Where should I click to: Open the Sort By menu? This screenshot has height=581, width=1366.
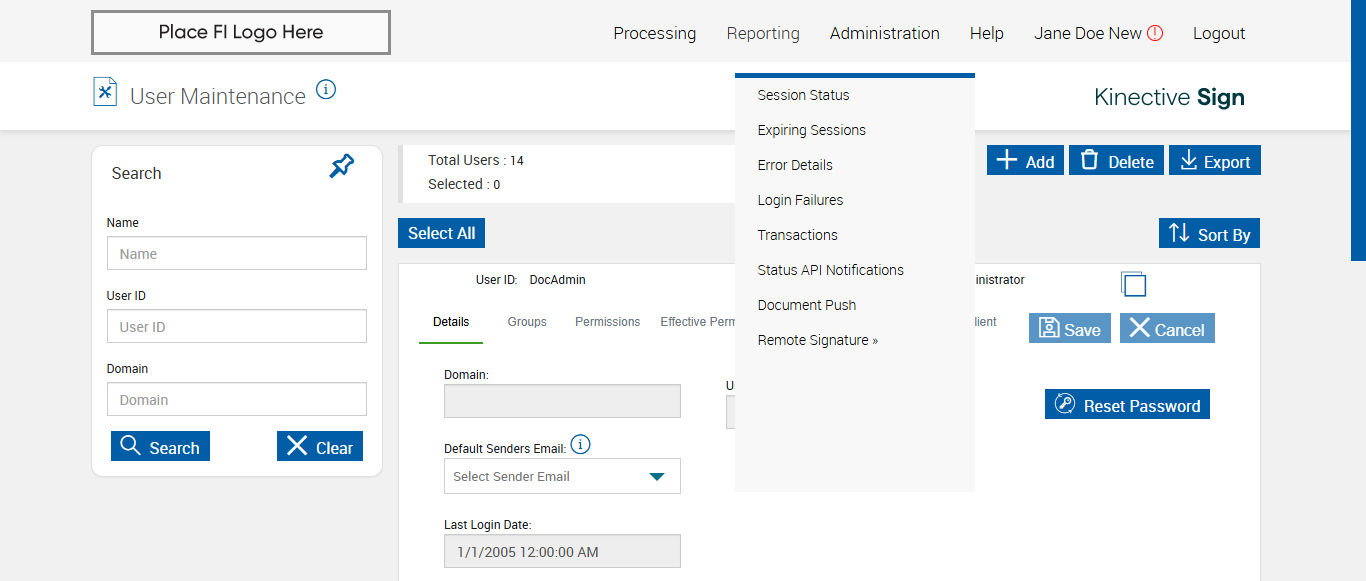(x=1209, y=234)
